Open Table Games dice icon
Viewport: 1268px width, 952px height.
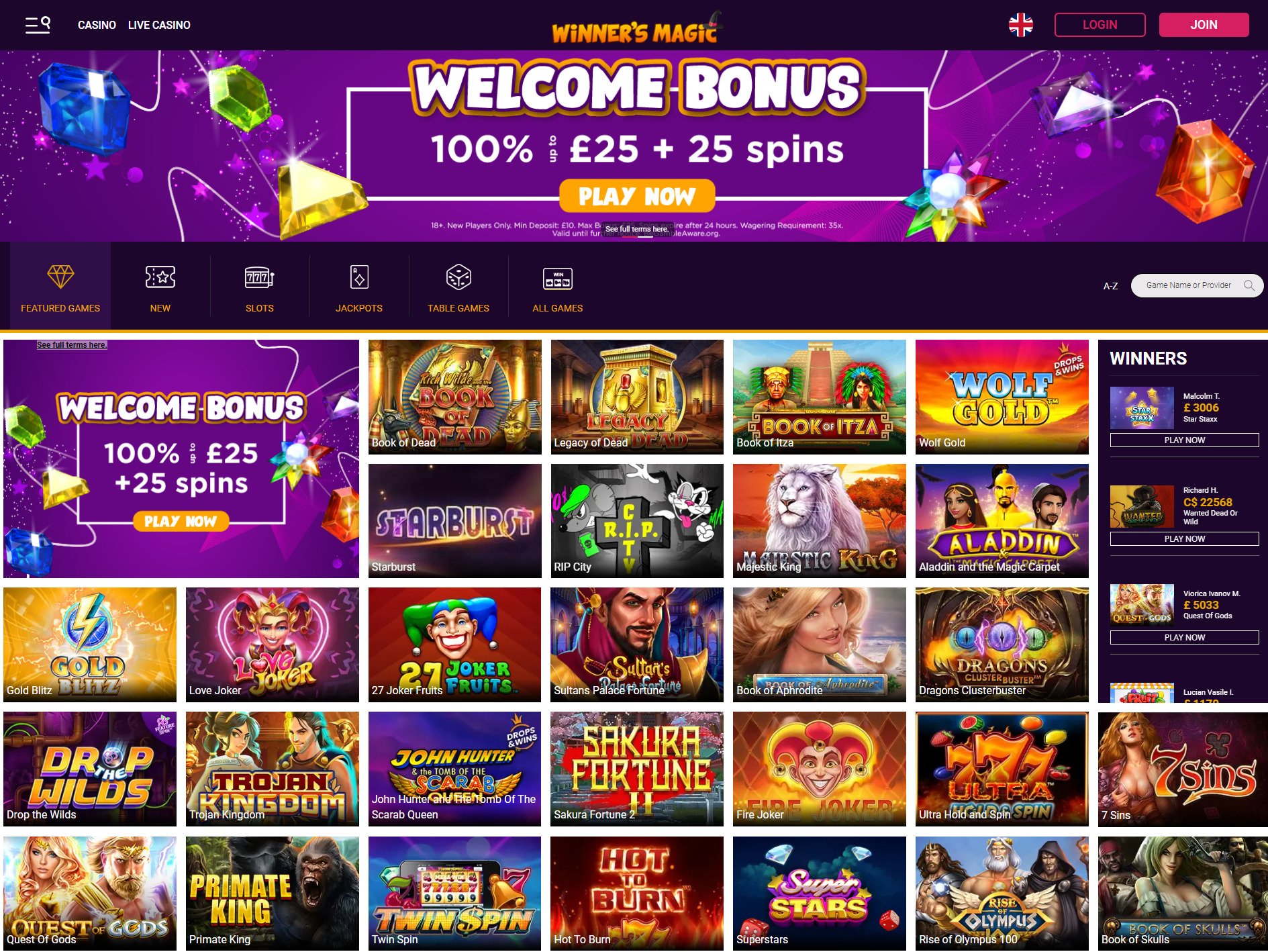coord(458,277)
